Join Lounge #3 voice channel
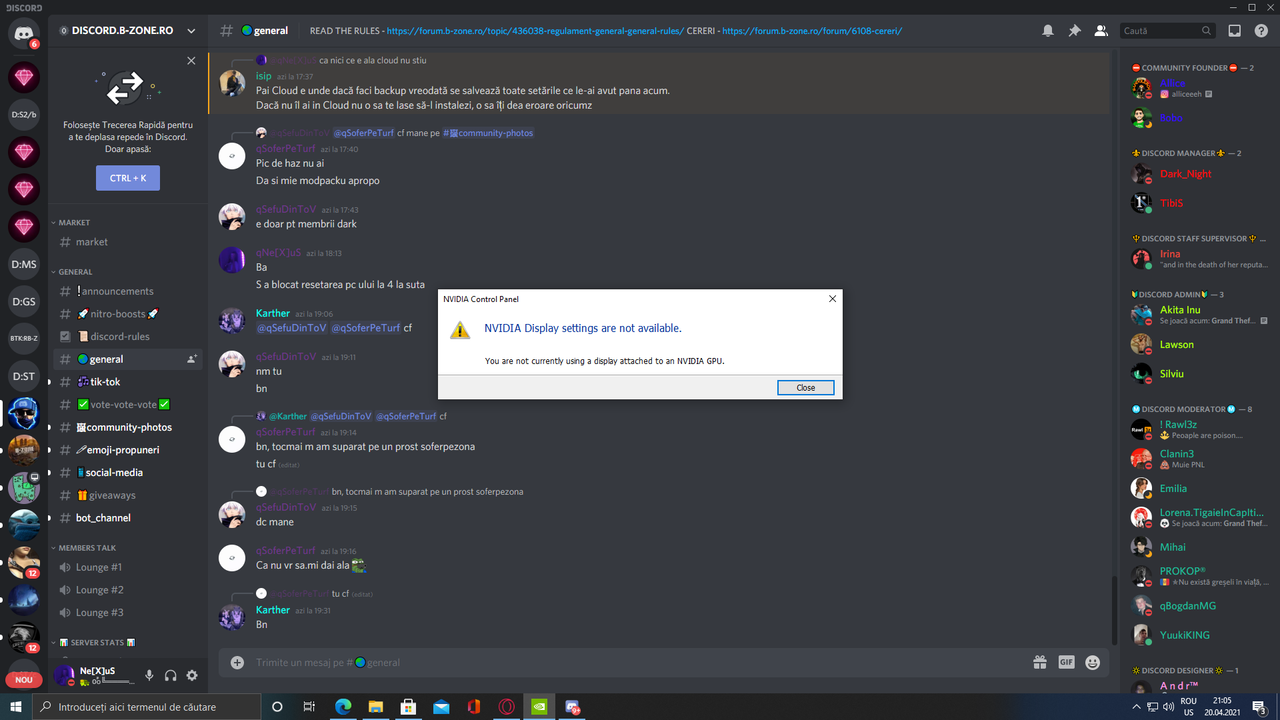This screenshot has height=720, width=1280. [x=128, y=612]
